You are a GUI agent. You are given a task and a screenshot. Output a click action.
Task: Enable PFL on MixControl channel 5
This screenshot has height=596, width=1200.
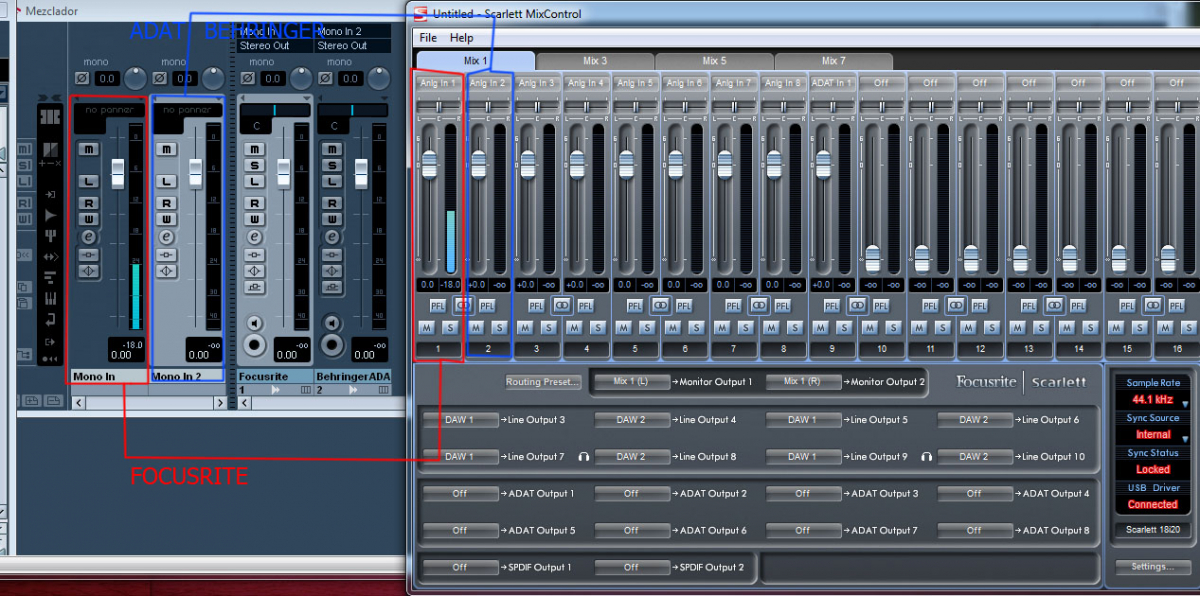[635, 305]
